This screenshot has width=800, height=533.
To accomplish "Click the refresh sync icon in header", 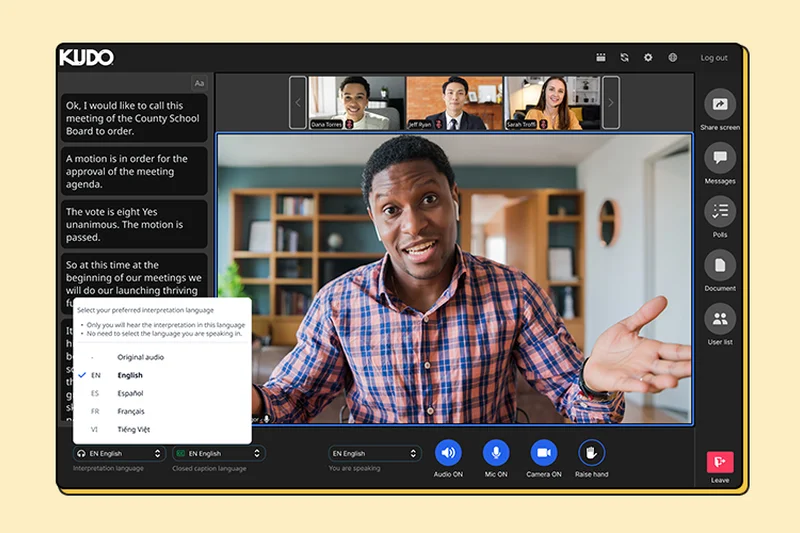I will pos(625,58).
